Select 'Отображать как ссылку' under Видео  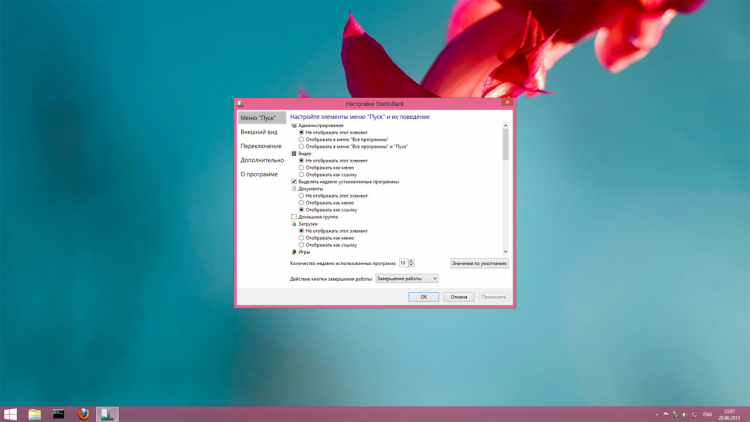tap(301, 175)
